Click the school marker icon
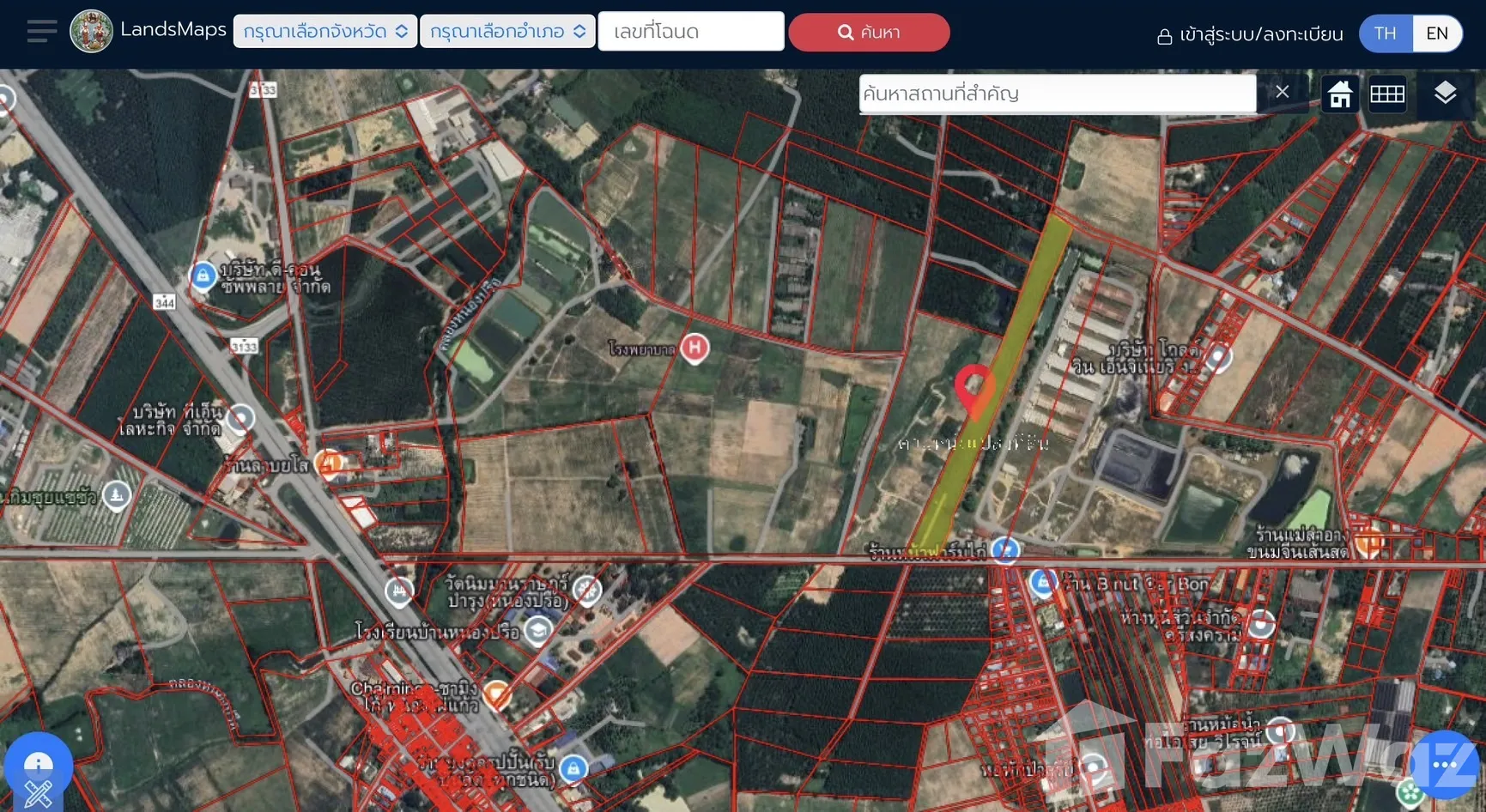This screenshot has width=1486, height=812. coord(538,631)
